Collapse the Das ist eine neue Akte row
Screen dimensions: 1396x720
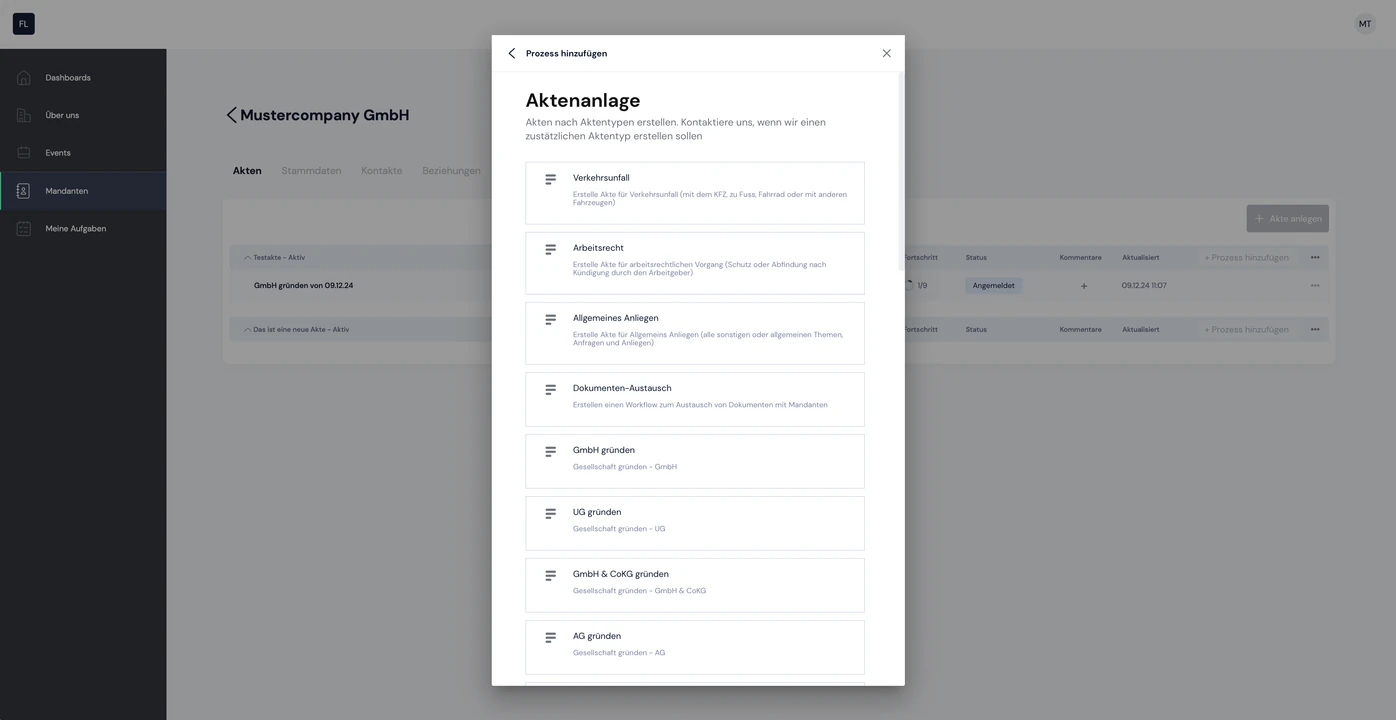[247, 330]
